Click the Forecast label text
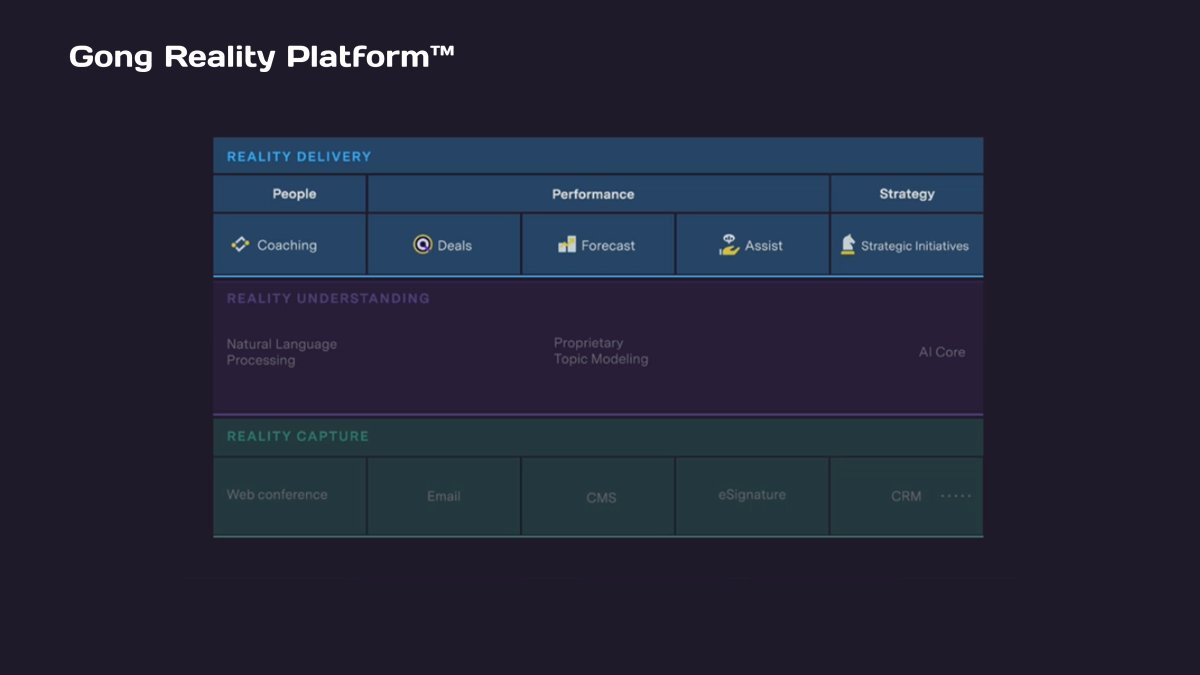Screen dimensions: 1200x675 608,245
